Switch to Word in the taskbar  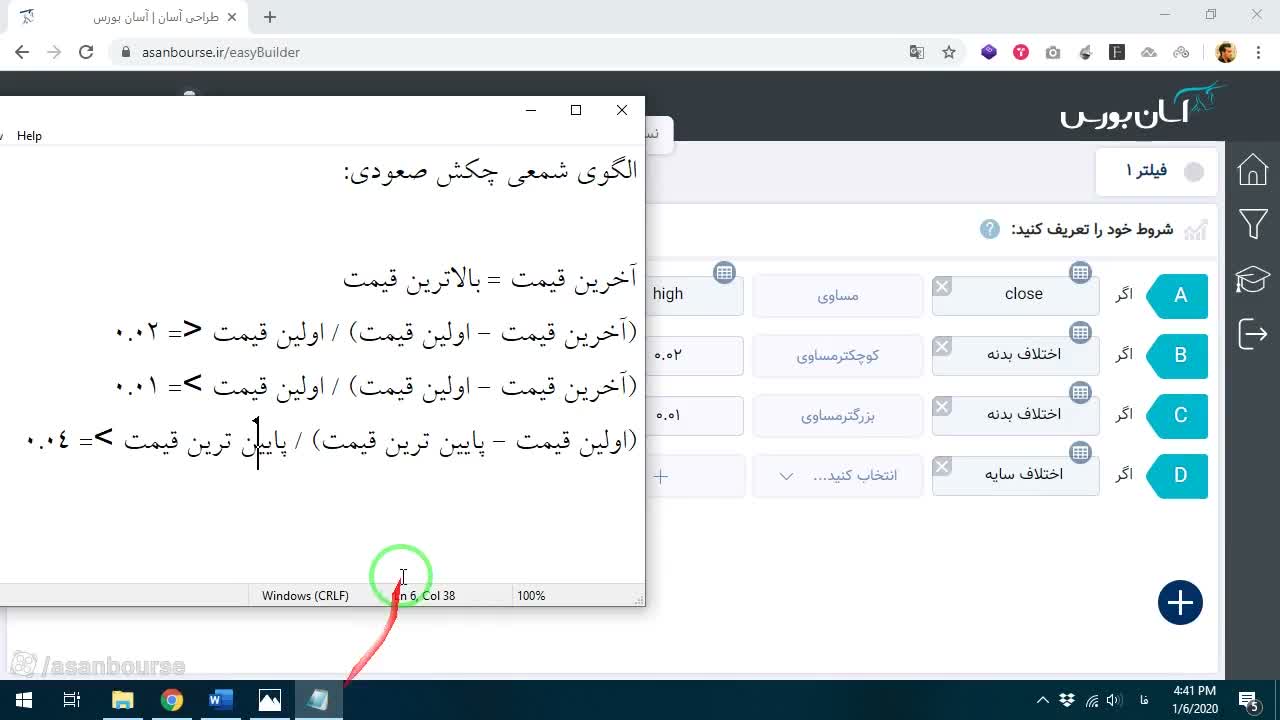pos(220,700)
